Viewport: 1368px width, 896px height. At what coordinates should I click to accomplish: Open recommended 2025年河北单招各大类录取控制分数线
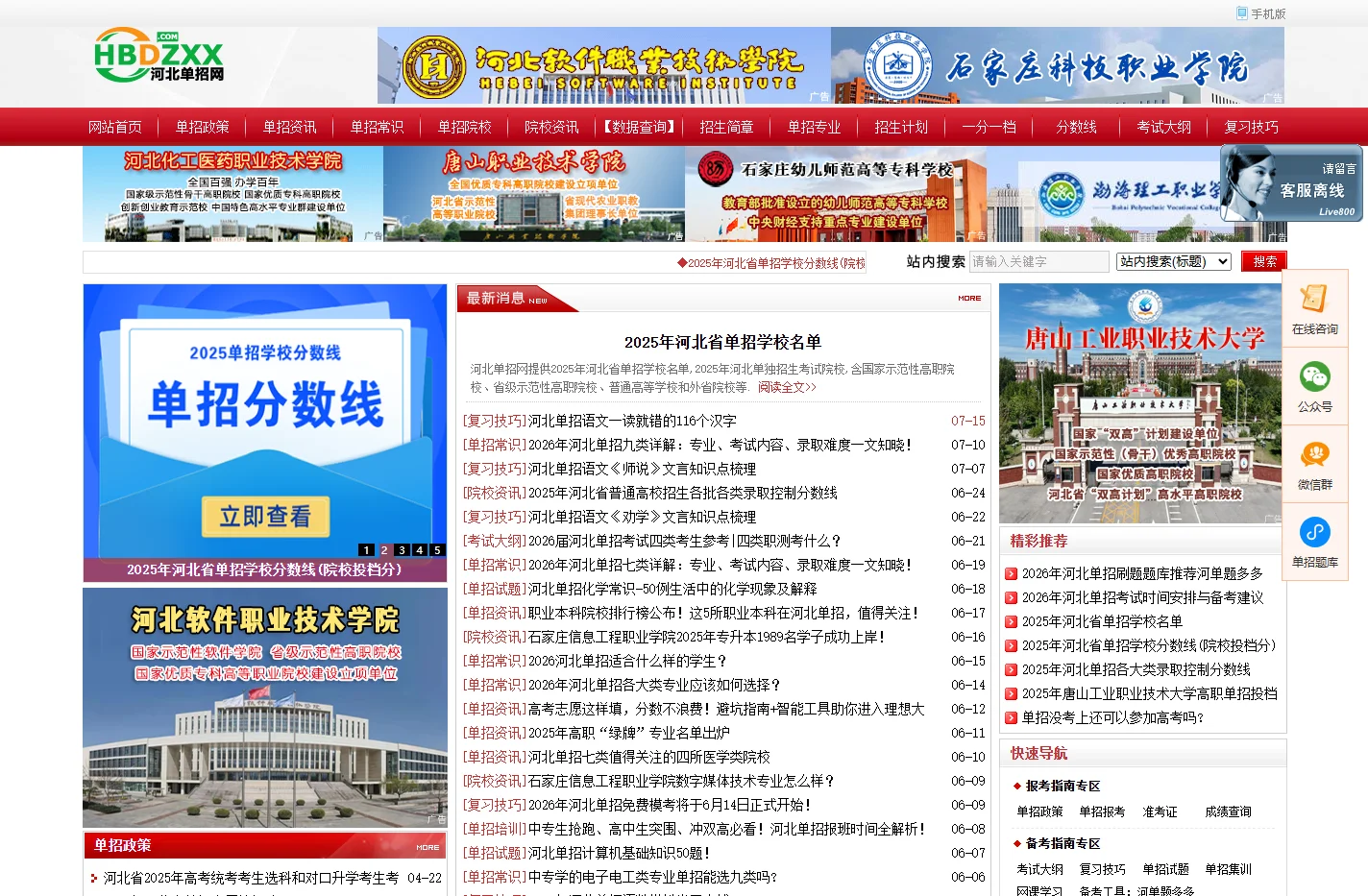coord(1136,669)
